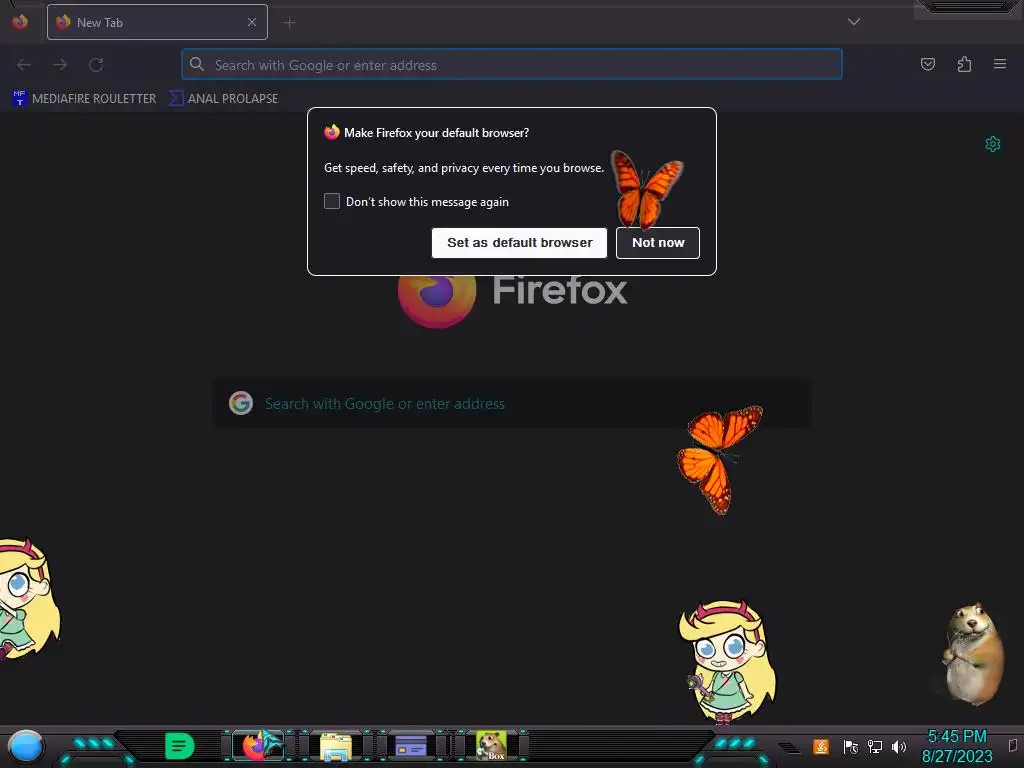Open the gopher Box app on taskbar
The height and width of the screenshot is (768, 1024).
491,746
